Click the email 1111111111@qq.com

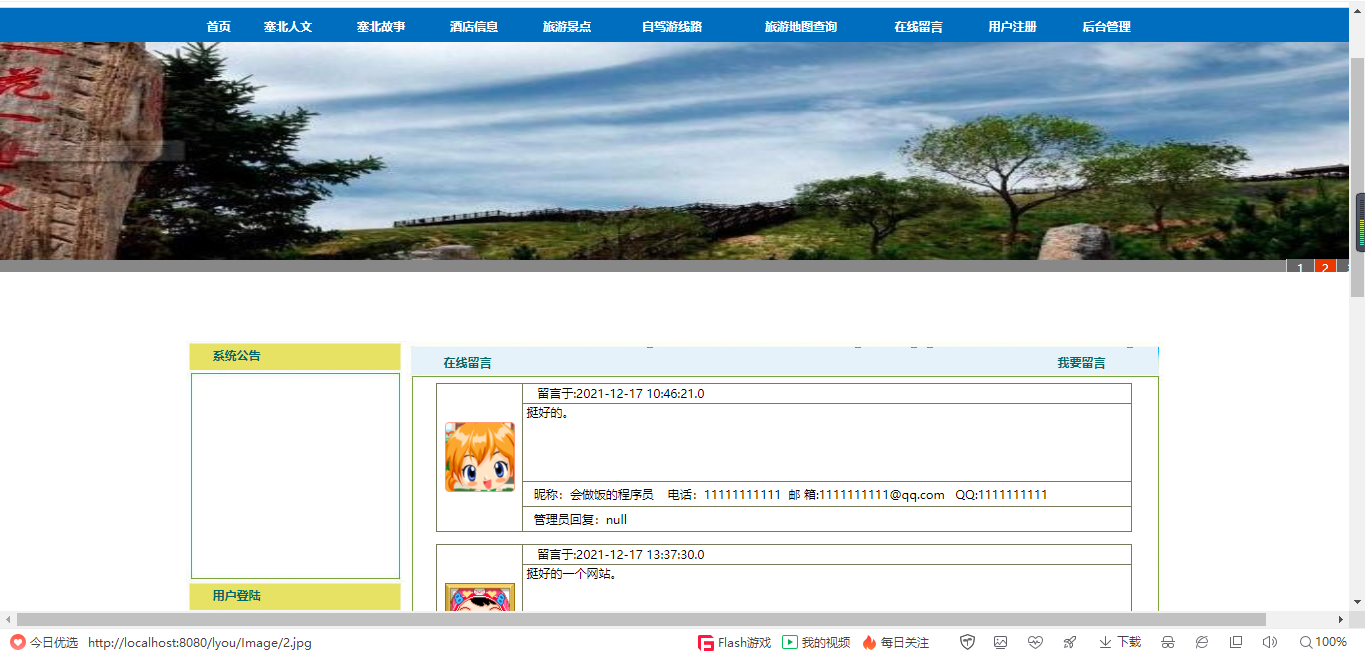point(882,495)
